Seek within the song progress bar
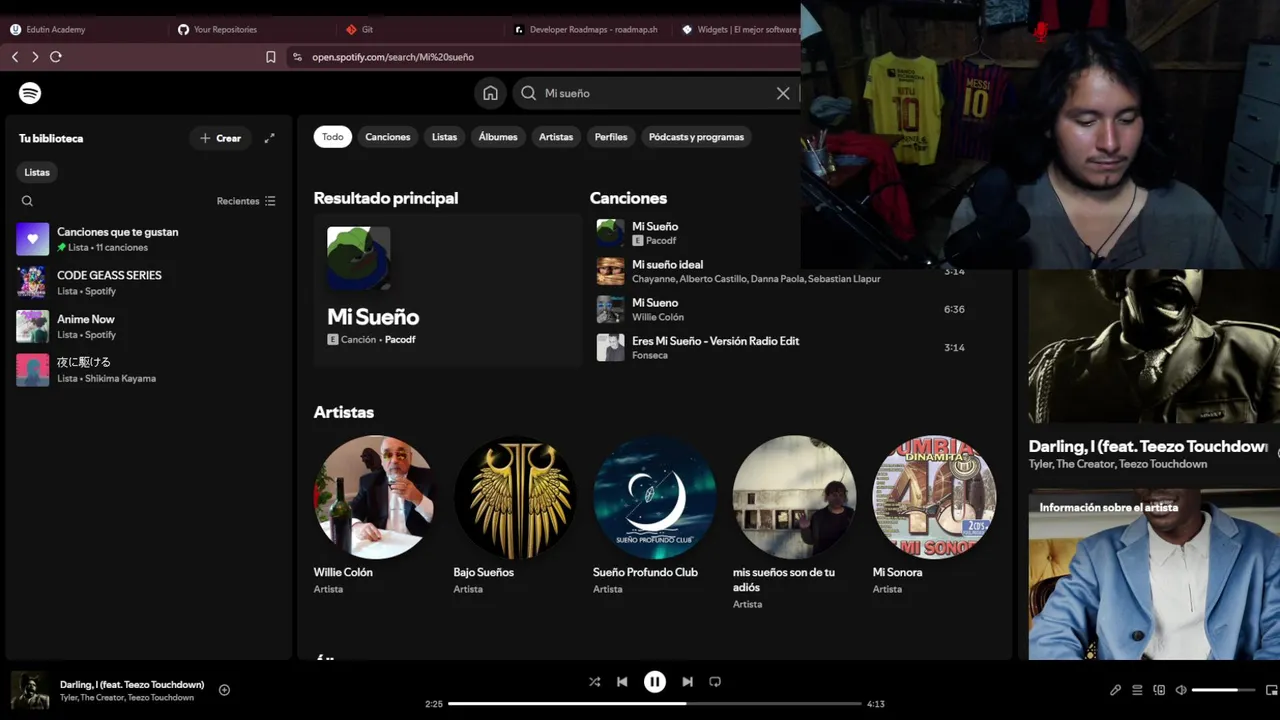This screenshot has height=720, width=1280. point(654,704)
